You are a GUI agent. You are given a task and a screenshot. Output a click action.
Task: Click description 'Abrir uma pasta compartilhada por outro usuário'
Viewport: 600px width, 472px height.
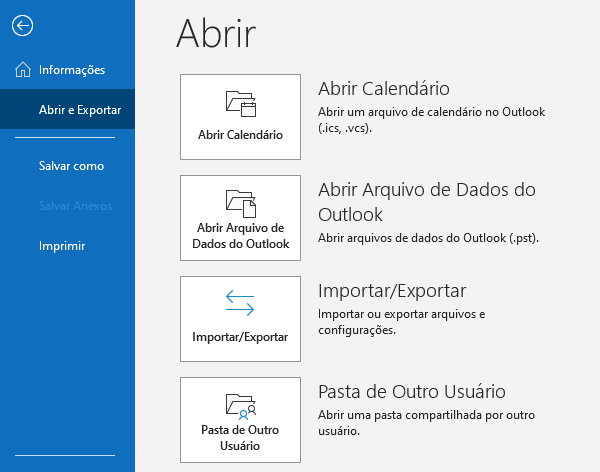[426, 423]
